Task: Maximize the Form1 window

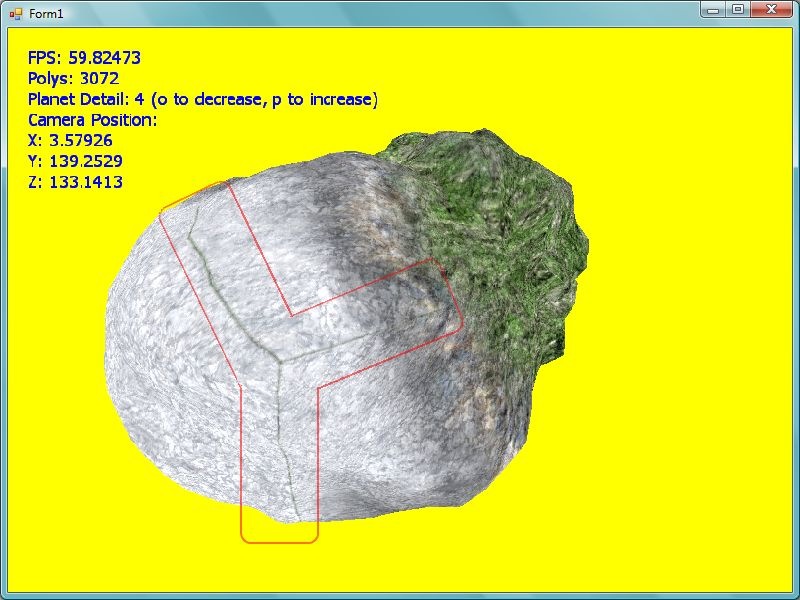Action: click(737, 10)
